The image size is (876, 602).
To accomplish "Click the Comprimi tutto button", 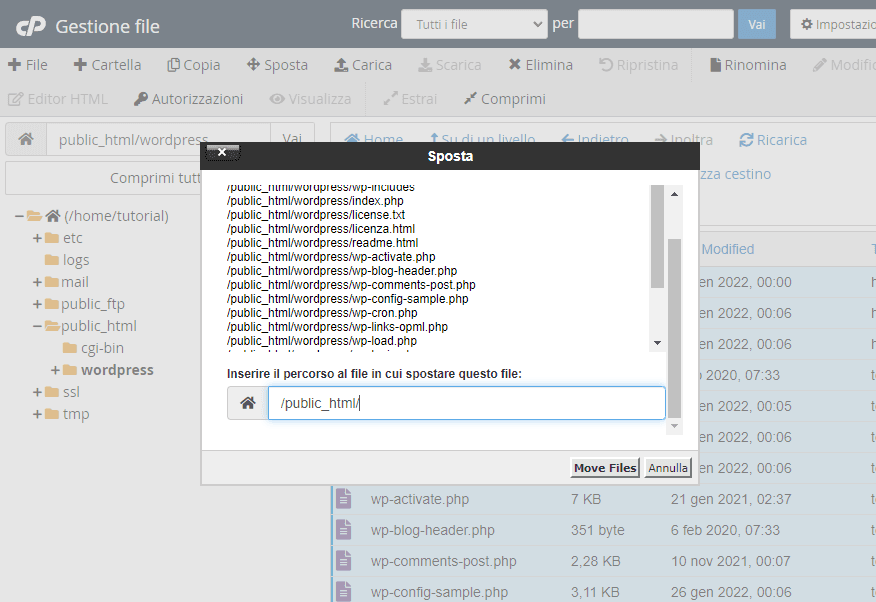I will tap(103, 178).
